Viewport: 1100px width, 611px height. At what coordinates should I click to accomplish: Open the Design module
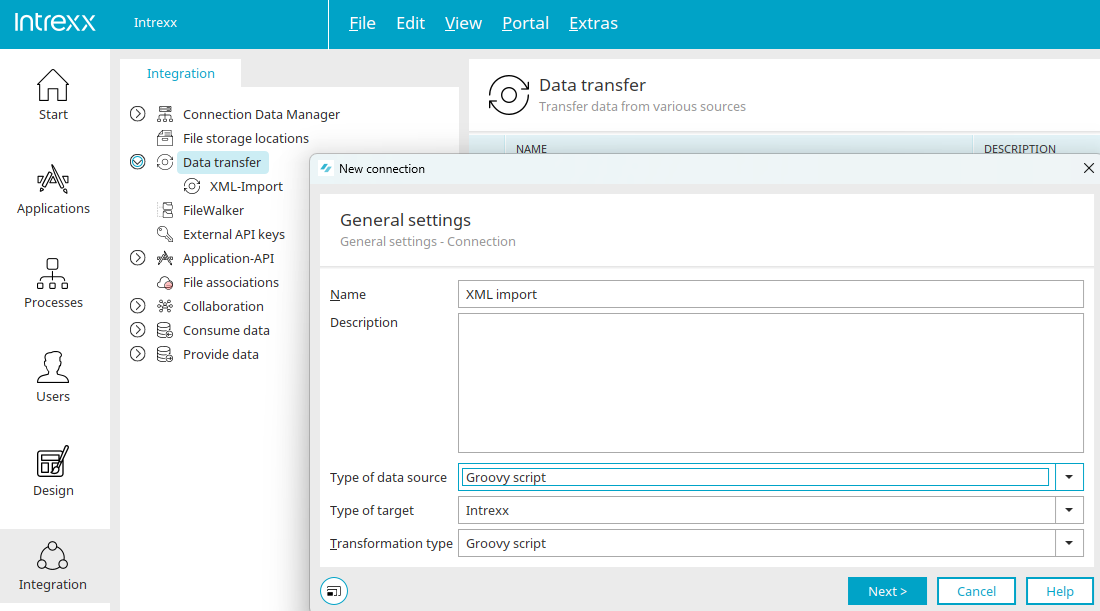click(53, 471)
